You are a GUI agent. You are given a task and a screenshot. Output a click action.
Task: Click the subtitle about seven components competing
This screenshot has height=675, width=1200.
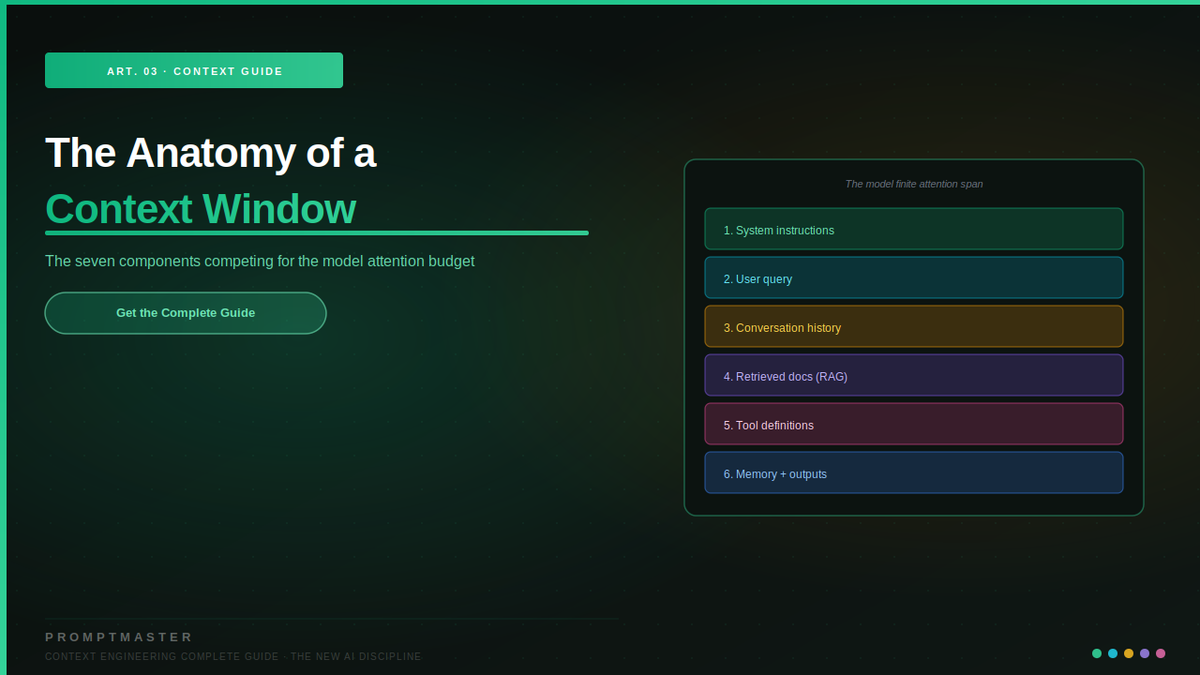tap(260, 261)
